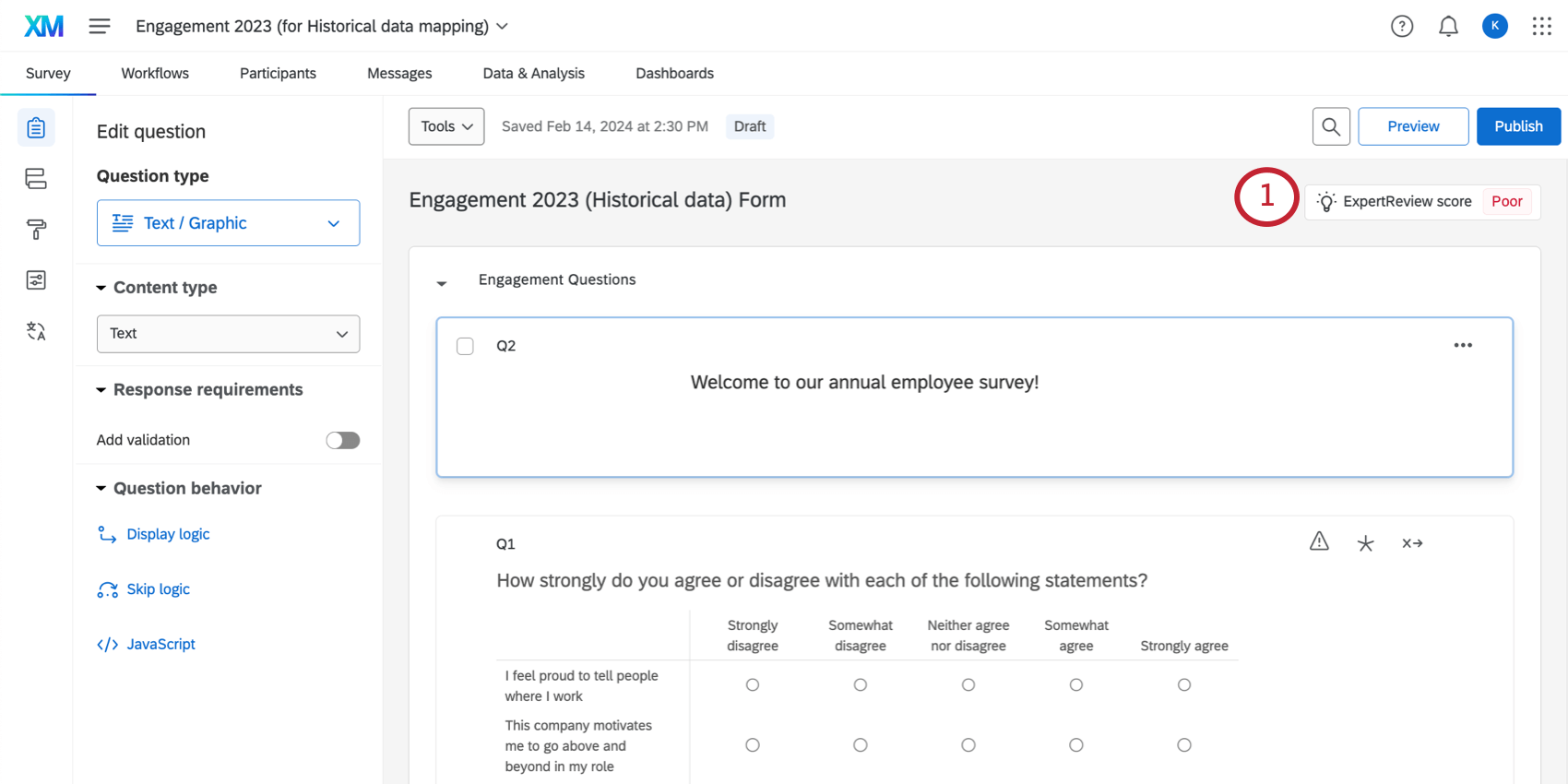Image resolution: width=1568 pixels, height=784 pixels.
Task: Go to Data & Analysis tab
Action: 533,73
